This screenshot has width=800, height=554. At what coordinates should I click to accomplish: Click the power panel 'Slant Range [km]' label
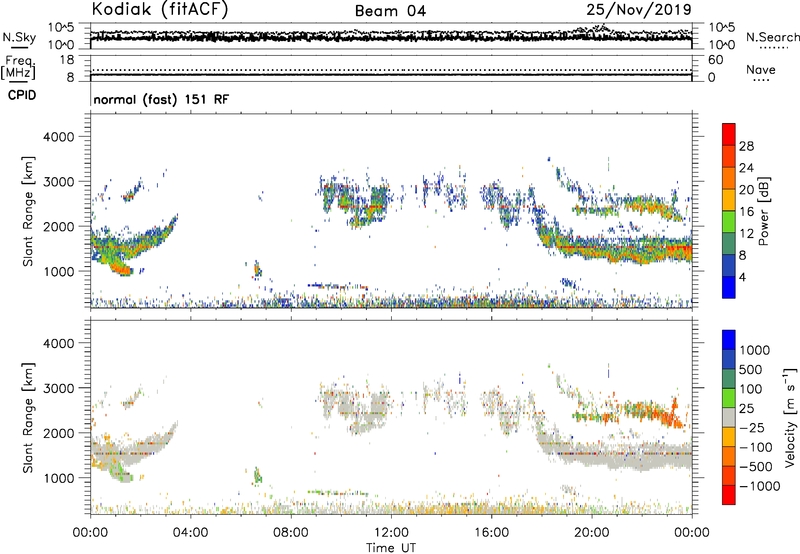tap(28, 211)
